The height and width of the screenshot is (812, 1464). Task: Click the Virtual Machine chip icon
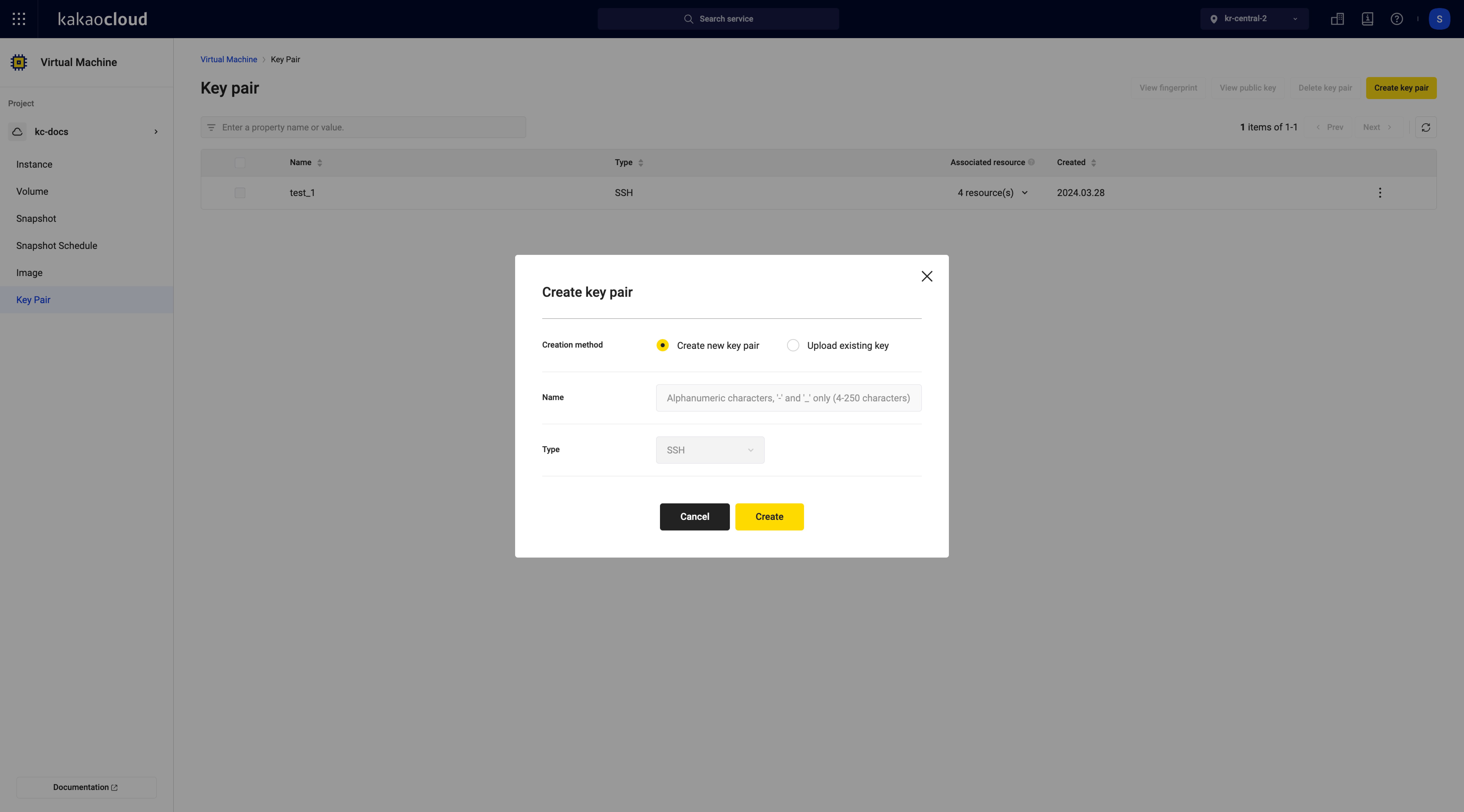click(x=19, y=62)
